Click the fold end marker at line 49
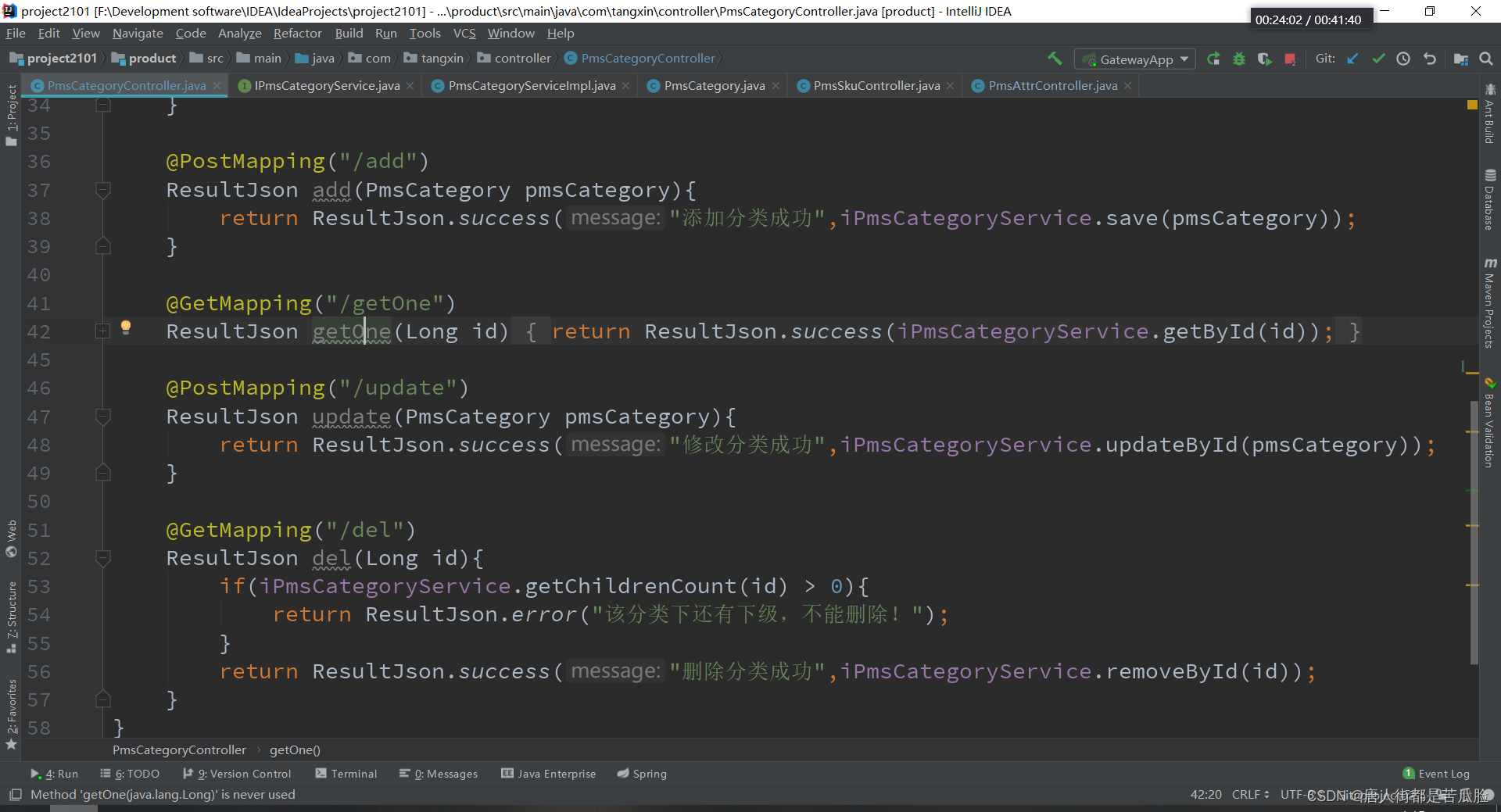1501x812 pixels. [102, 473]
